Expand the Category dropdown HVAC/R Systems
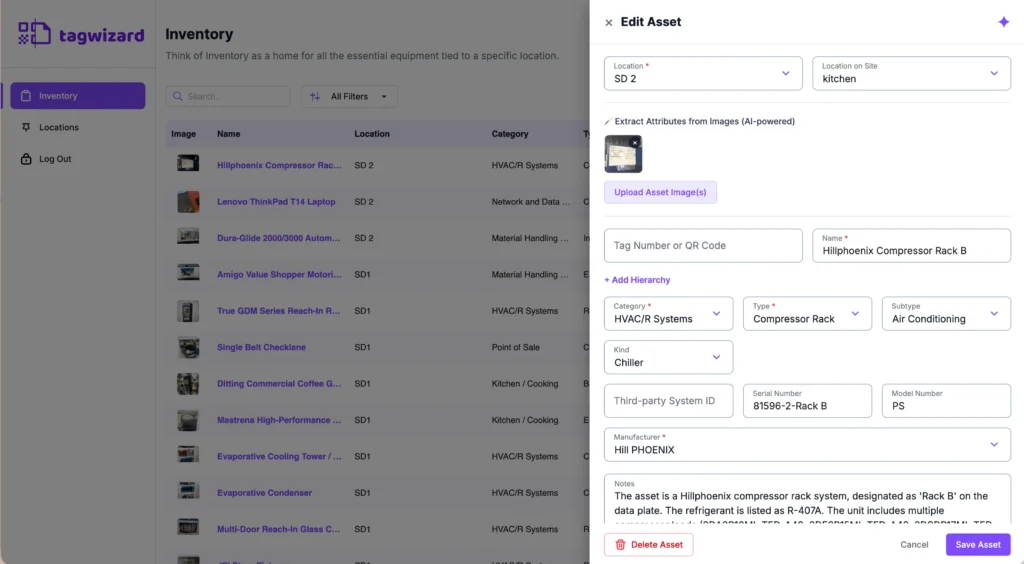This screenshot has height=564, width=1024. click(x=668, y=313)
